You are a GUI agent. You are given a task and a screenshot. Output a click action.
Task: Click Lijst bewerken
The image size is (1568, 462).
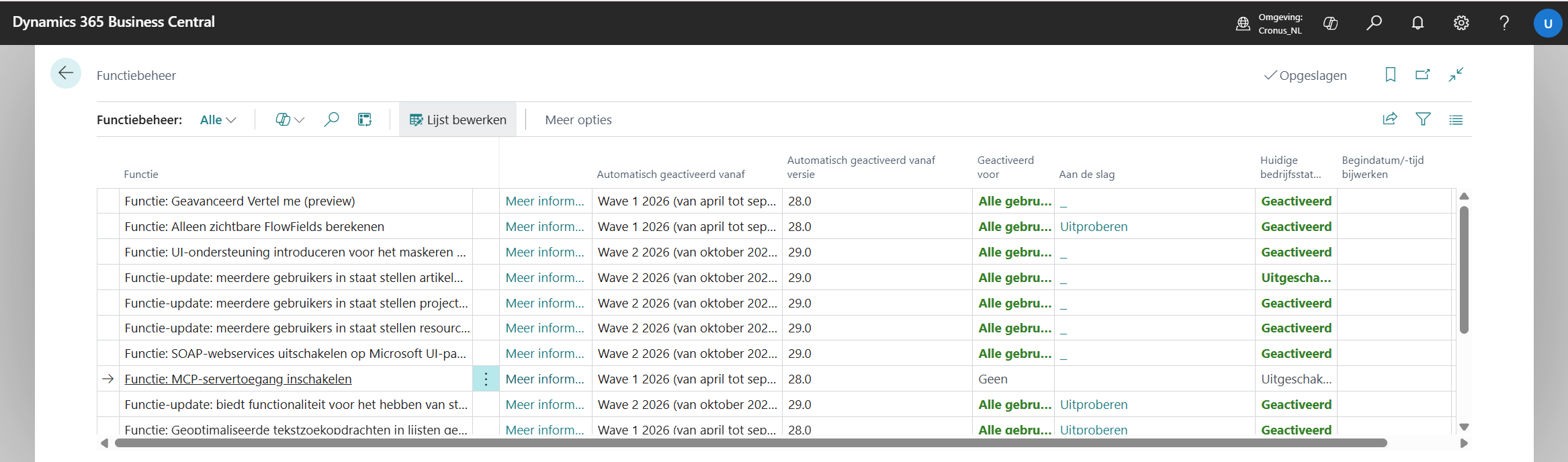(458, 120)
